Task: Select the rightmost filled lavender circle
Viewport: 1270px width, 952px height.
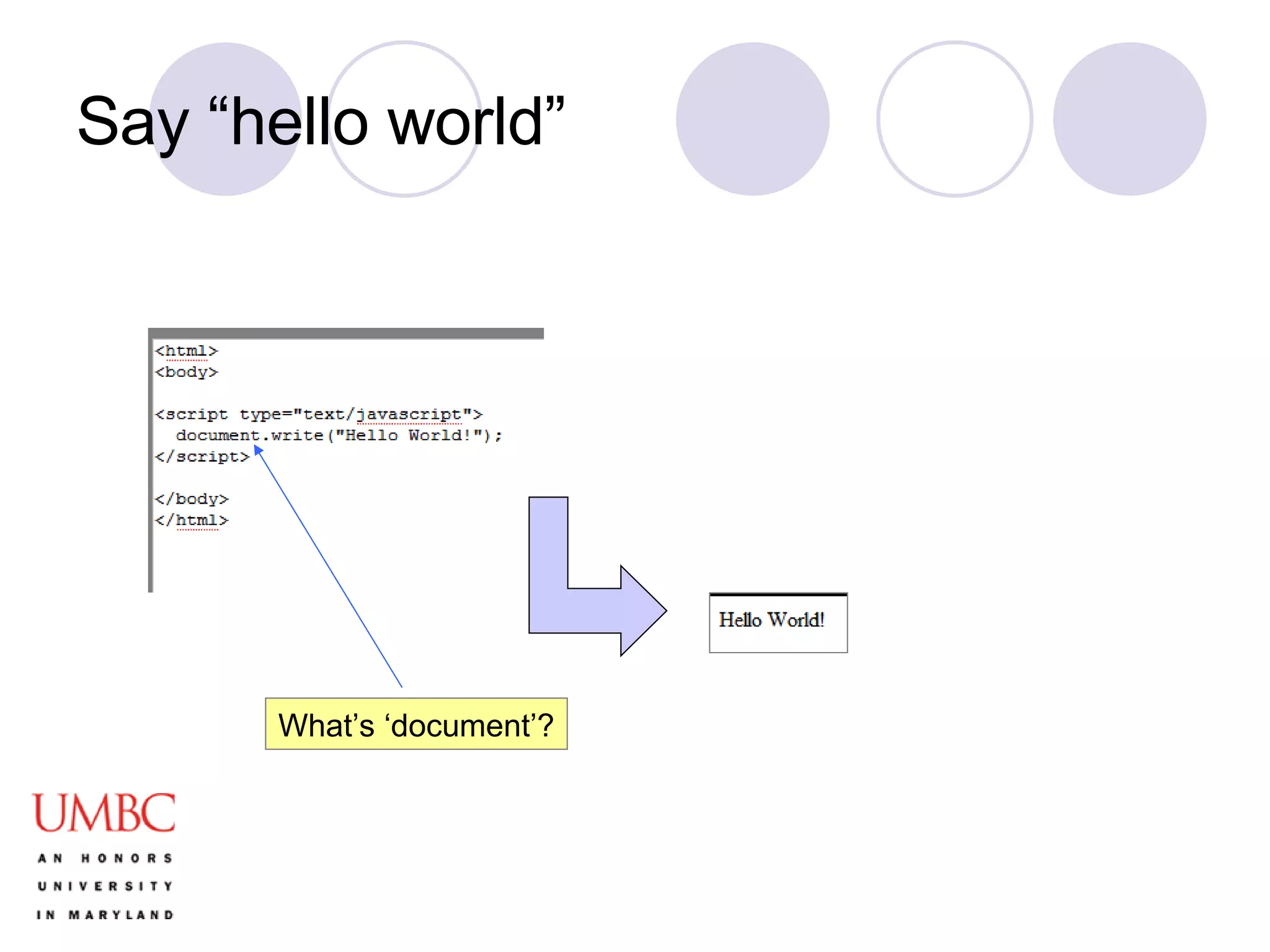Action: 1129,119
